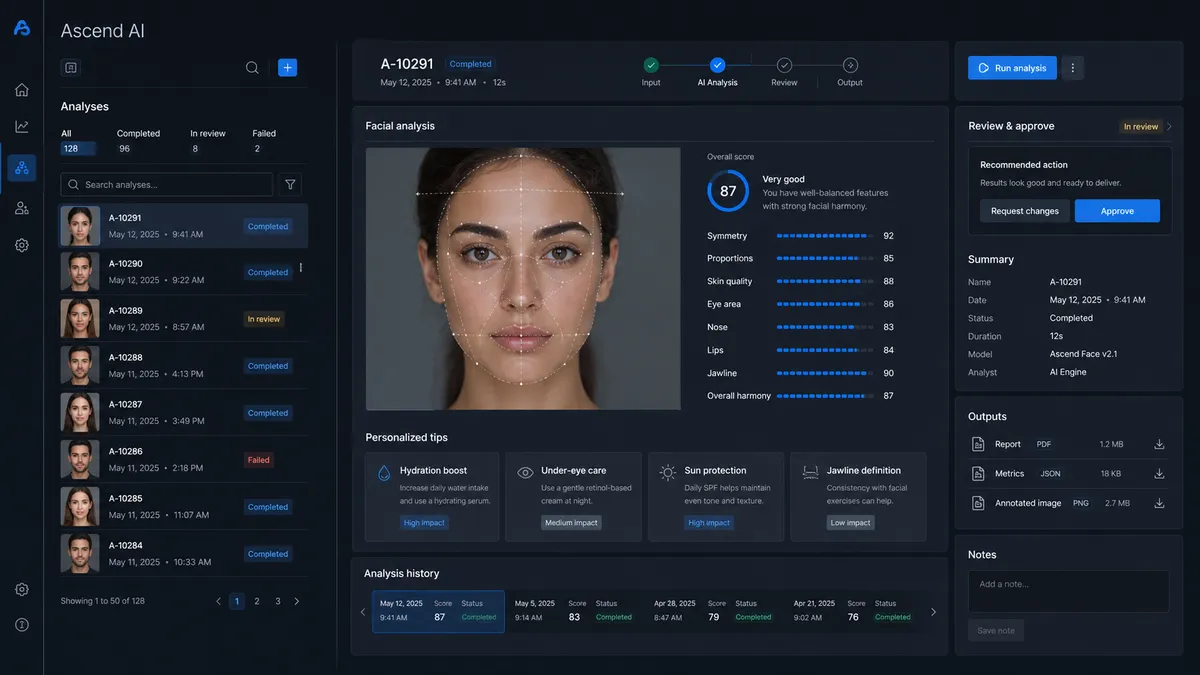Image resolution: width=1200 pixels, height=675 pixels.
Task: Open the Apr 21, 2025 history entry
Action: pos(854,611)
